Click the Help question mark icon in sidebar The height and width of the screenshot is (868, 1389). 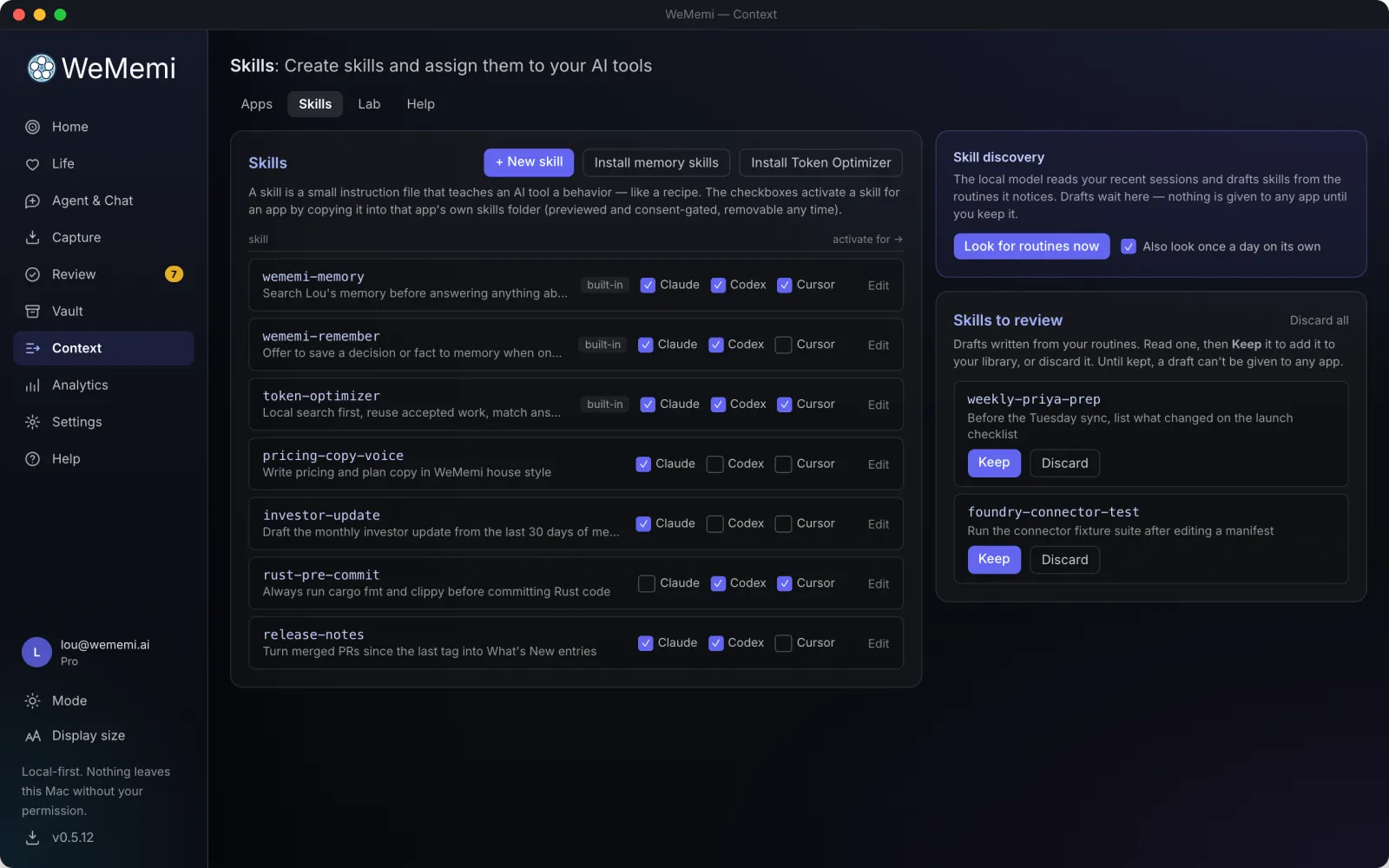tap(32, 459)
